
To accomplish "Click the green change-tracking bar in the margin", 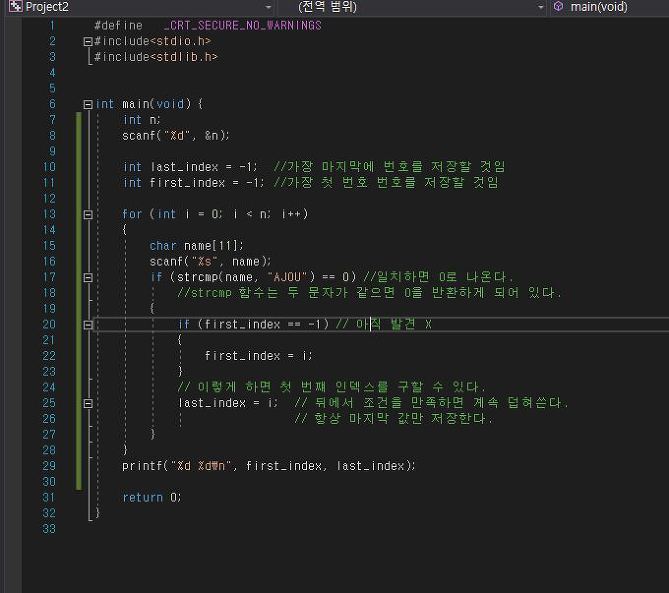I will click(x=79, y=301).
